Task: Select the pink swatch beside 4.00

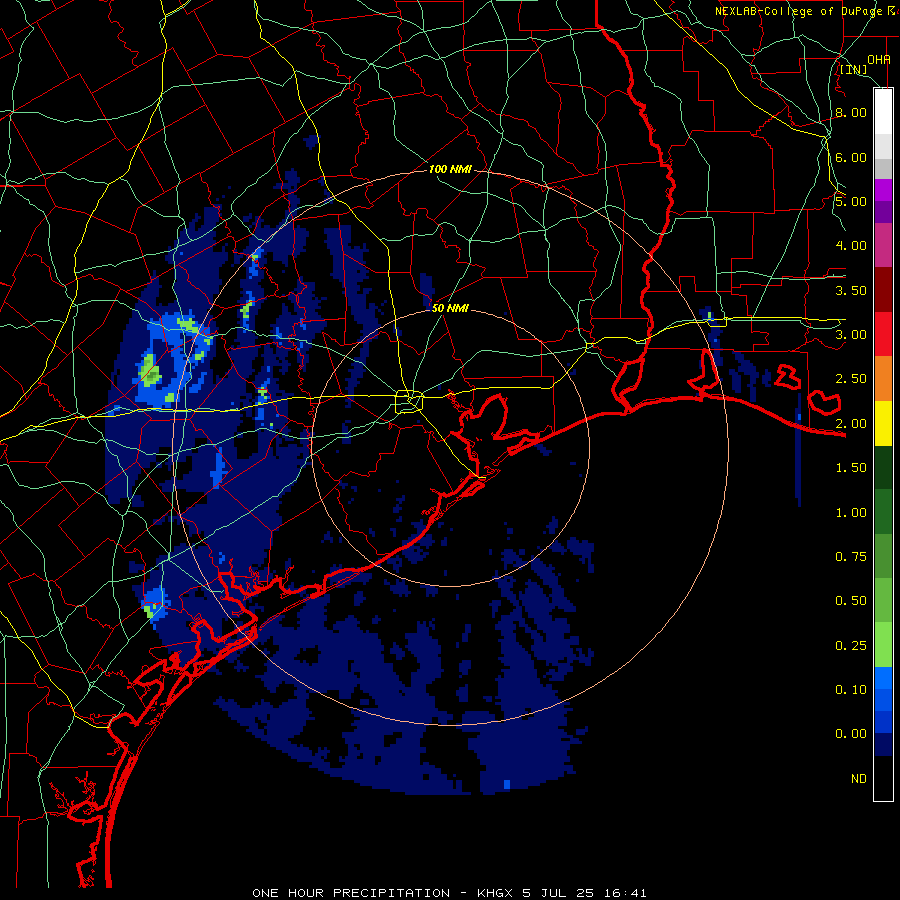Action: pos(883,245)
